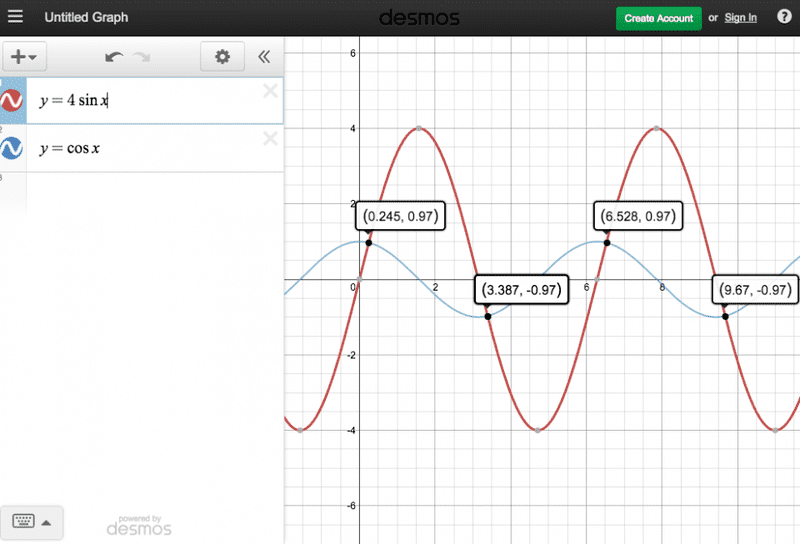Image resolution: width=800 pixels, height=544 pixels.
Task: Toggle visibility of blue cos x curve
Action: point(12,148)
